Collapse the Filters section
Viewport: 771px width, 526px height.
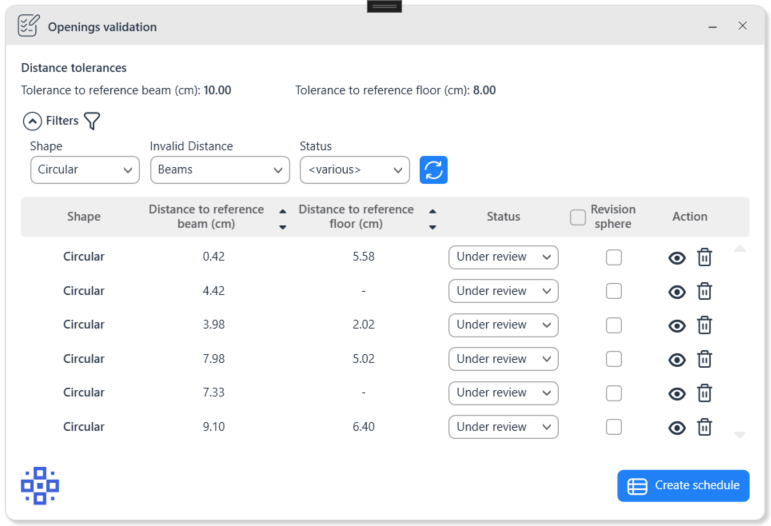click(32, 121)
